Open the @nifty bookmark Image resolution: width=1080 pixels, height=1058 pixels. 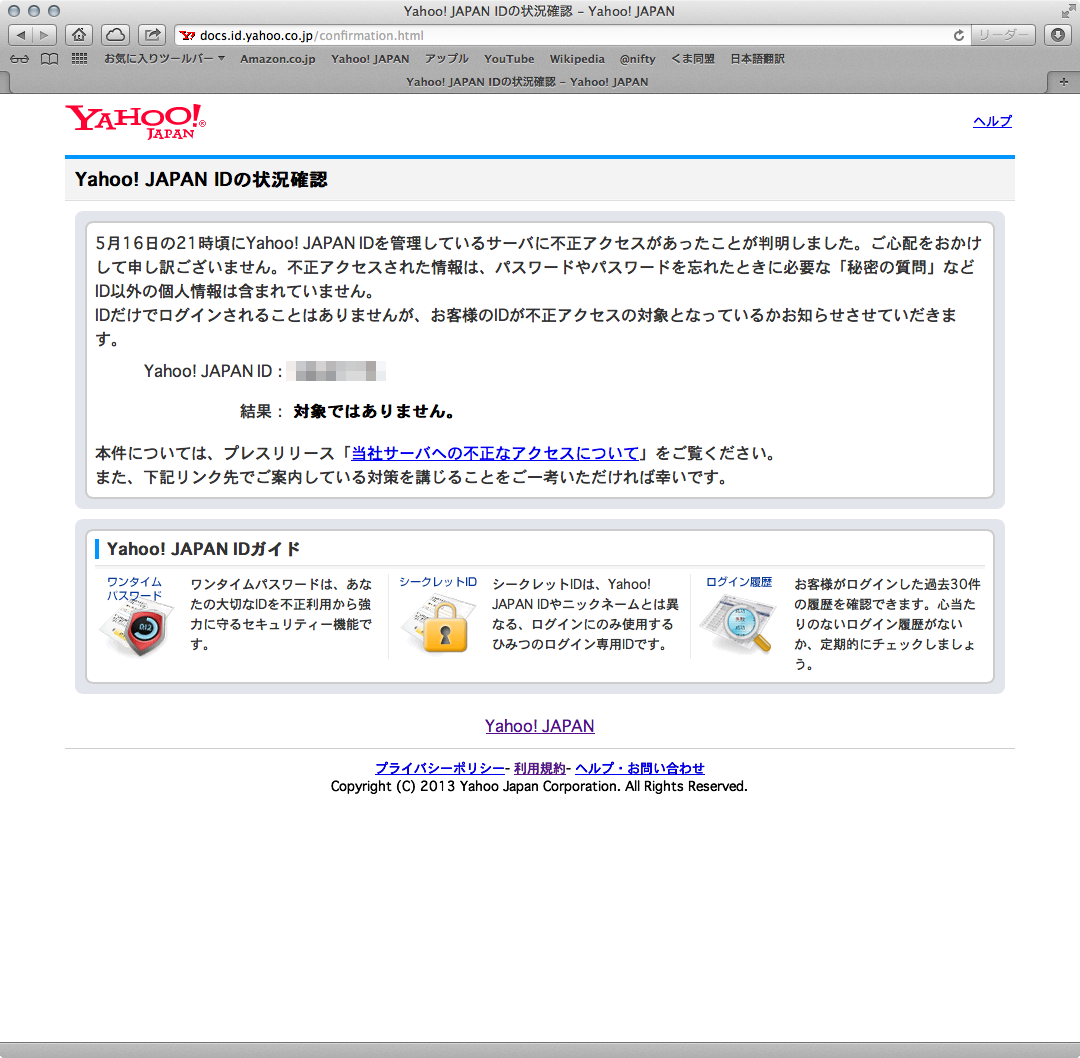[x=637, y=59]
